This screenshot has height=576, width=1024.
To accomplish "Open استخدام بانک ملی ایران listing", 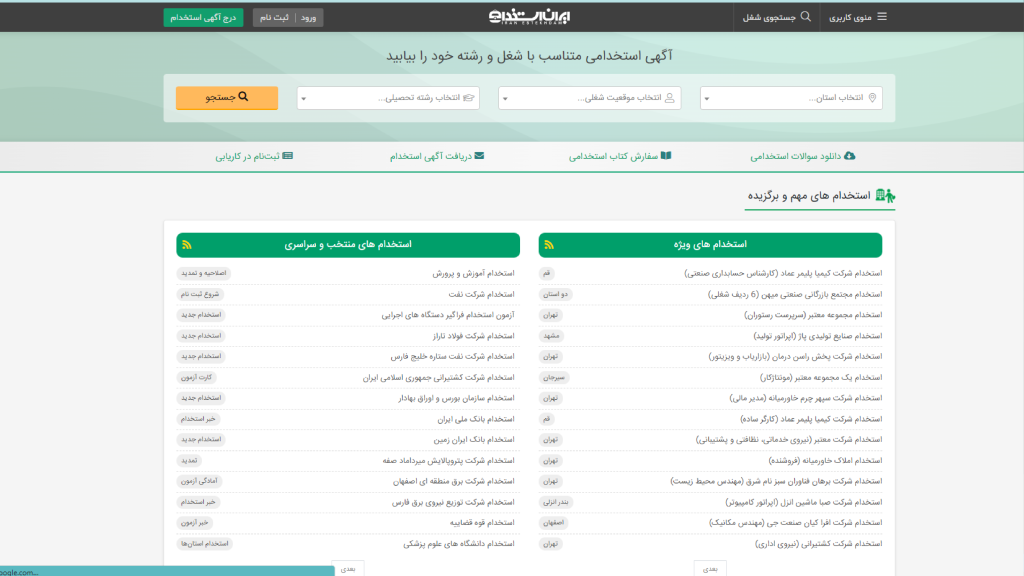I will click(476, 419).
